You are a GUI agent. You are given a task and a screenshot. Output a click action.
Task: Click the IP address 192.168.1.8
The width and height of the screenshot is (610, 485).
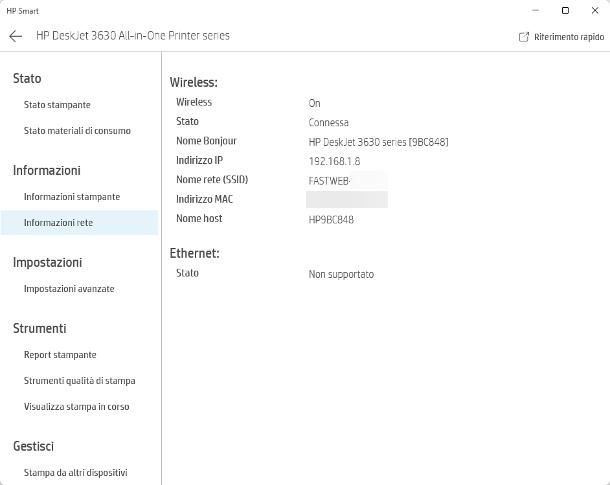click(334, 161)
